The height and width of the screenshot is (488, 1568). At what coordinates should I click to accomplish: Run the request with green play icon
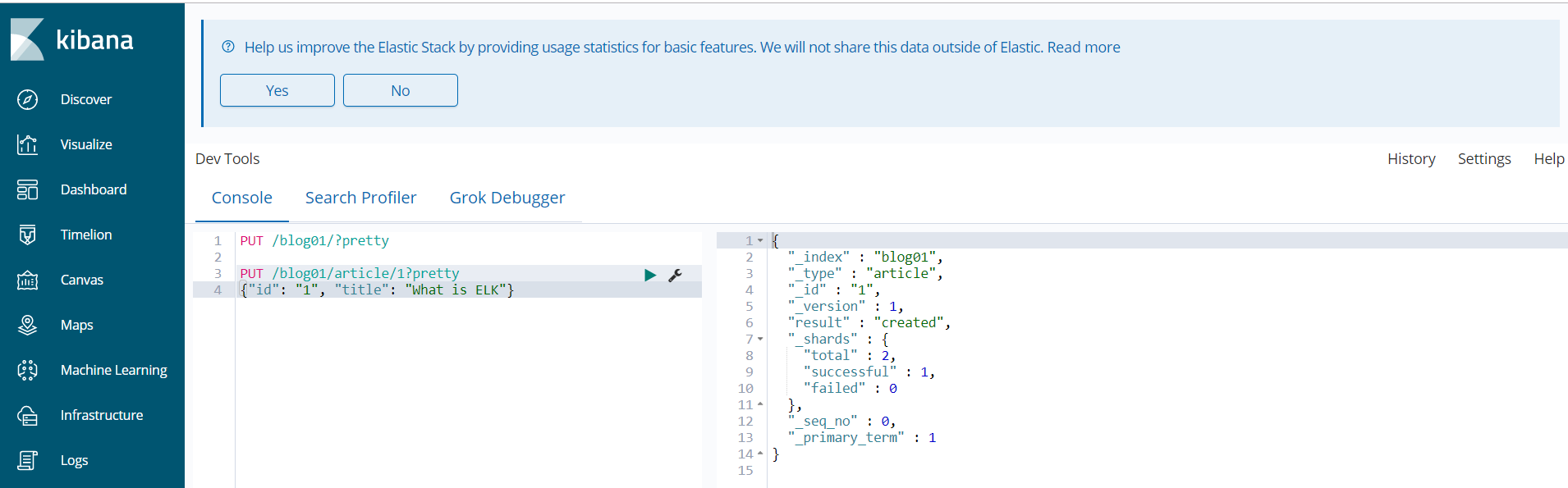[650, 275]
